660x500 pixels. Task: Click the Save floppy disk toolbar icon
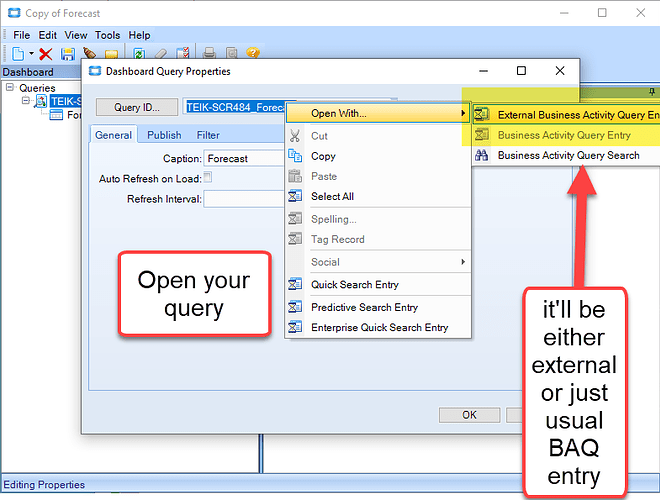pos(67,54)
